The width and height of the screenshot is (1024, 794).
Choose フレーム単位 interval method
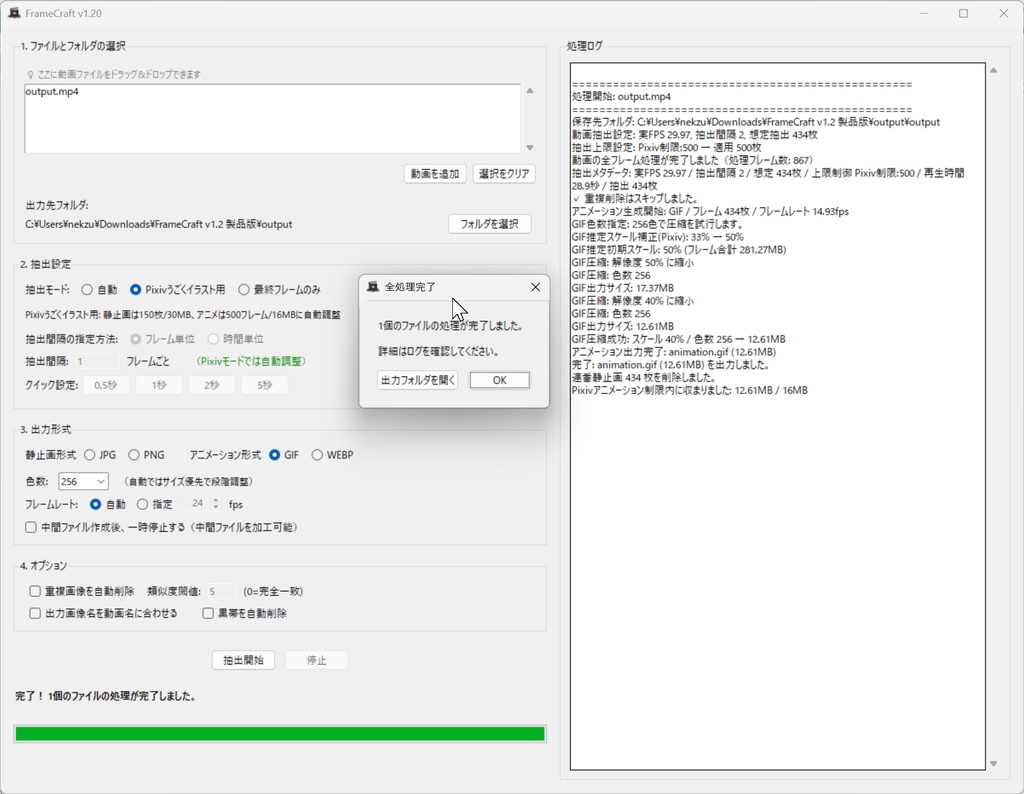pyautogui.click(x=136, y=339)
